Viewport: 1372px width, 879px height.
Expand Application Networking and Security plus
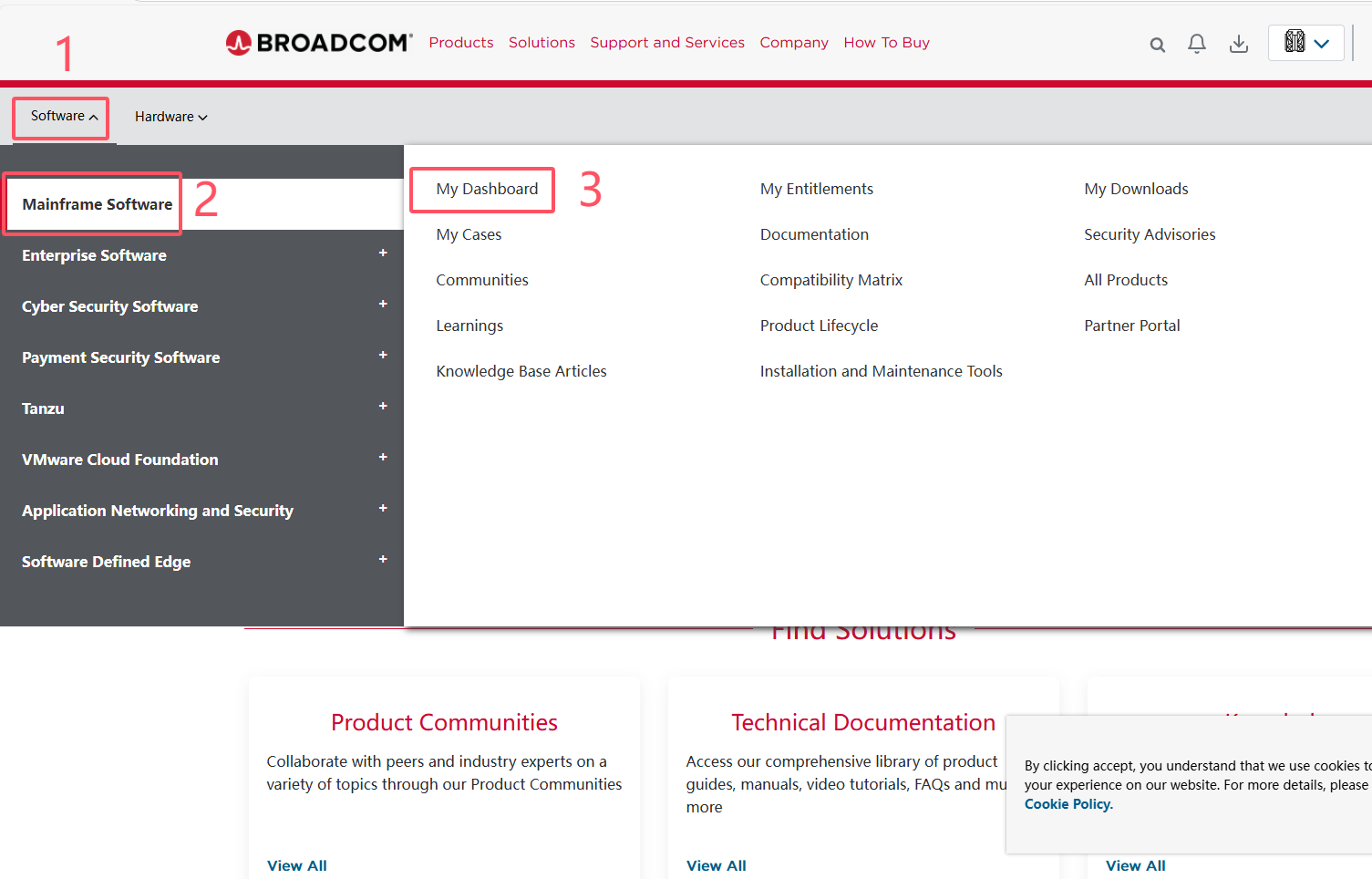click(x=383, y=508)
